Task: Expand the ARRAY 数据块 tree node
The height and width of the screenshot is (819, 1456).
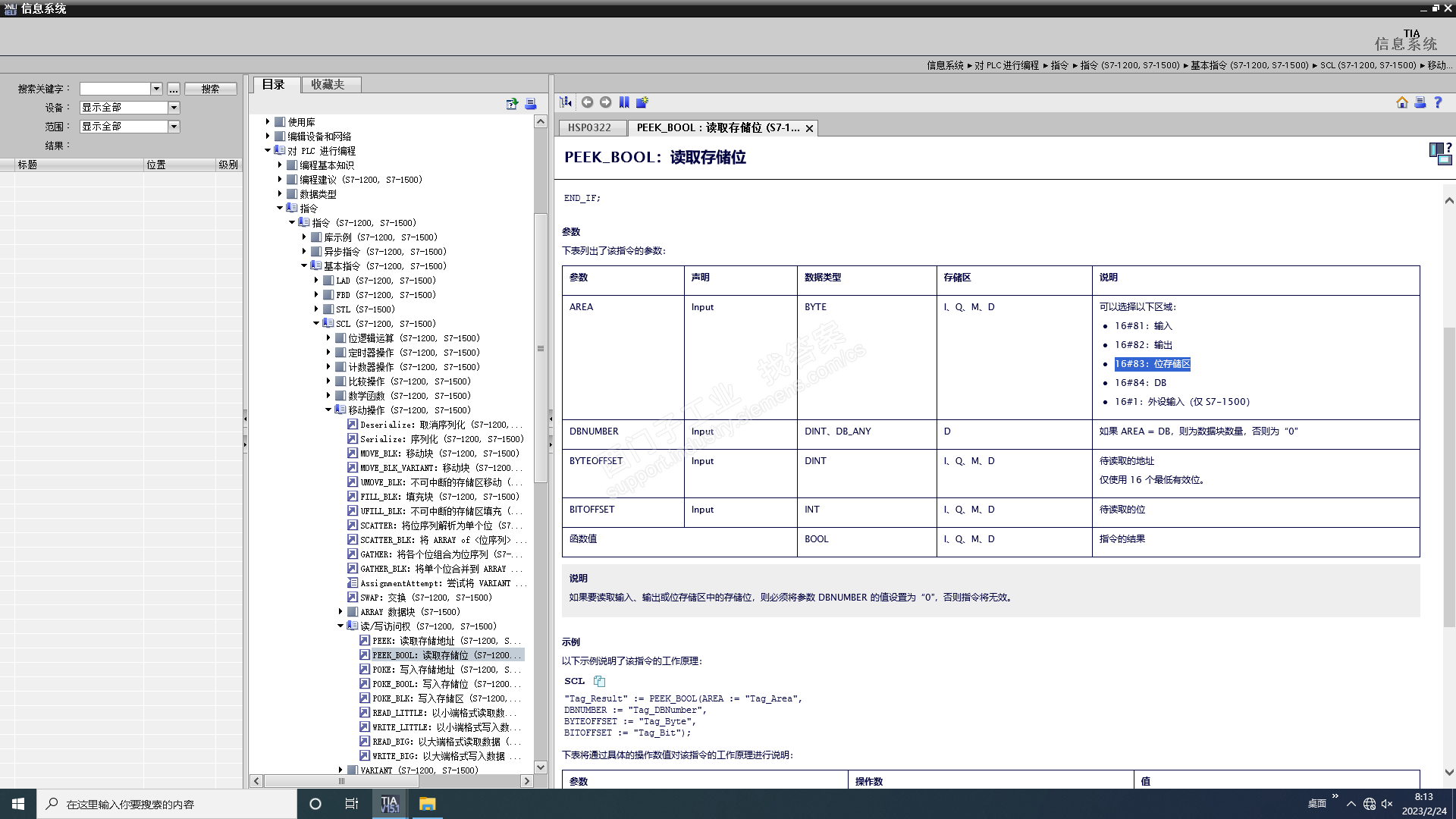Action: [x=340, y=612]
